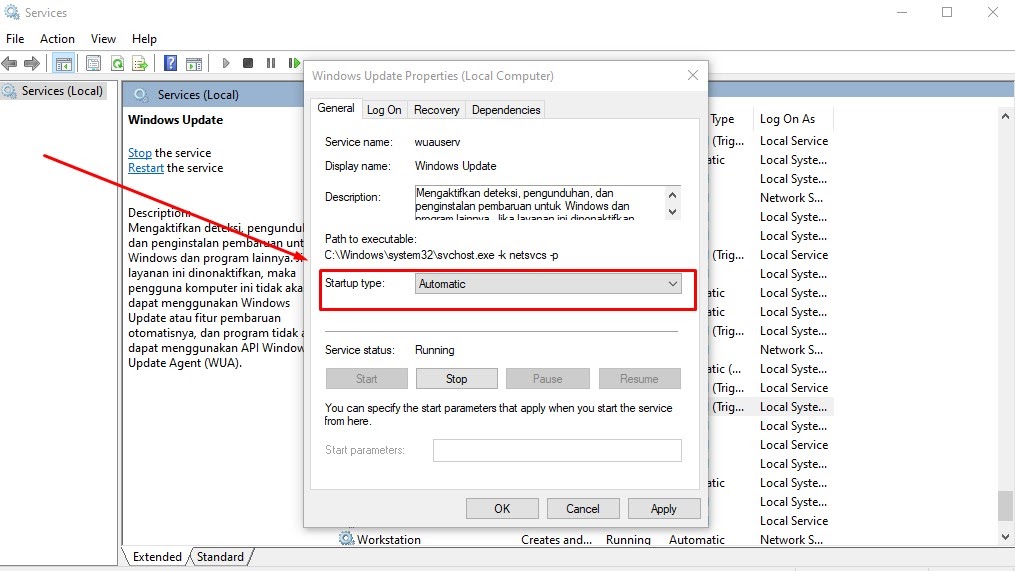Click the green Refresh toolbar icon

[117, 63]
